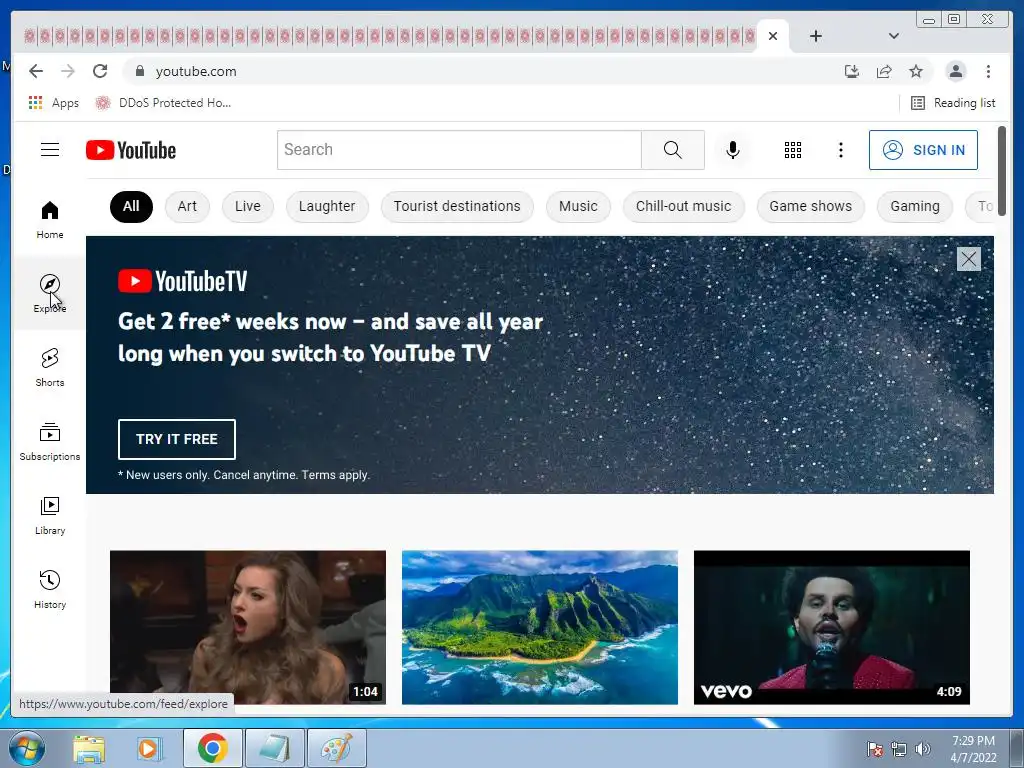Select the Tourist destinations chip
Viewport: 1024px width, 768px height.
457,206
